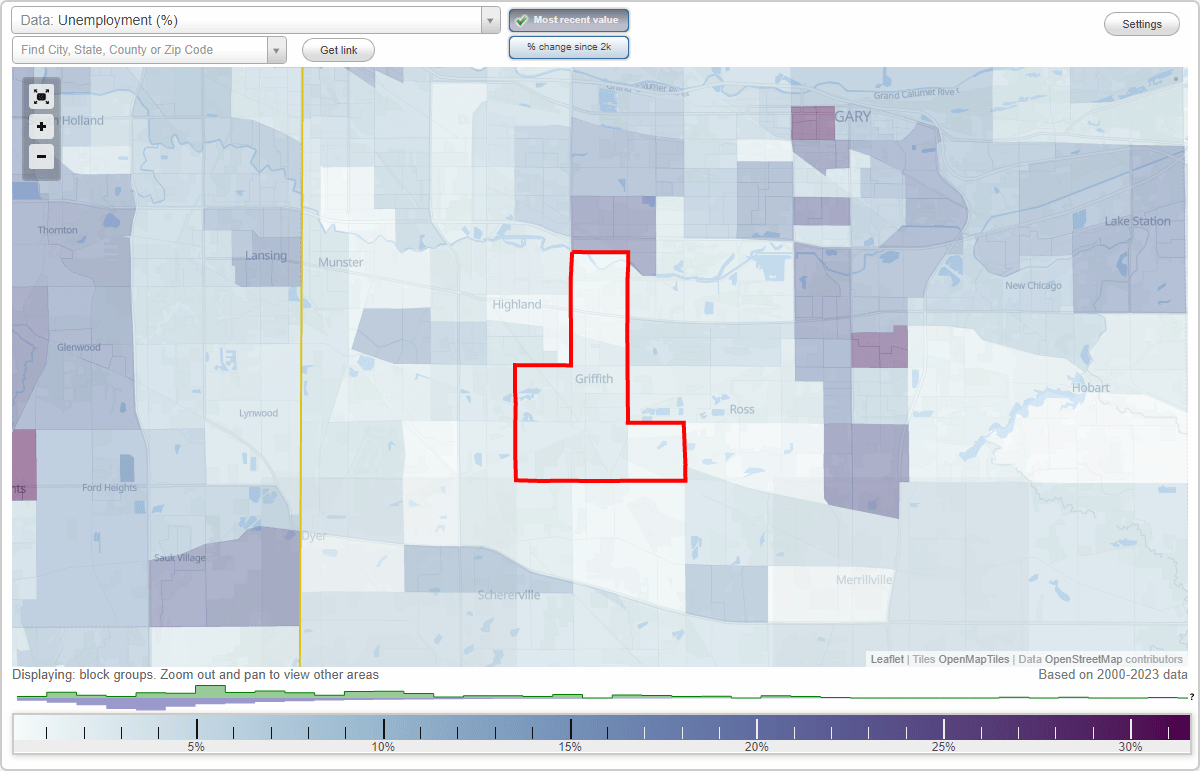Click the Get link button

pos(337,49)
